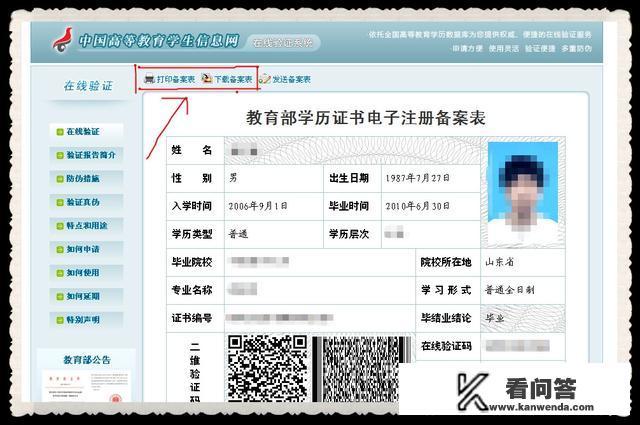Click the pixelated student photo
The width and height of the screenshot is (640, 425).
click(x=523, y=193)
